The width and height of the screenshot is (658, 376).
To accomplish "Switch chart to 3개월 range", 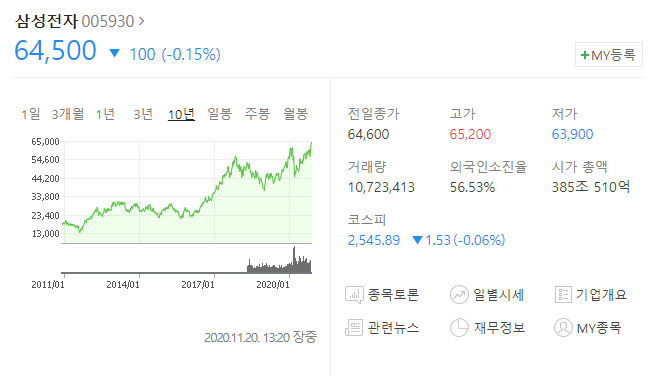I will click(68, 114).
